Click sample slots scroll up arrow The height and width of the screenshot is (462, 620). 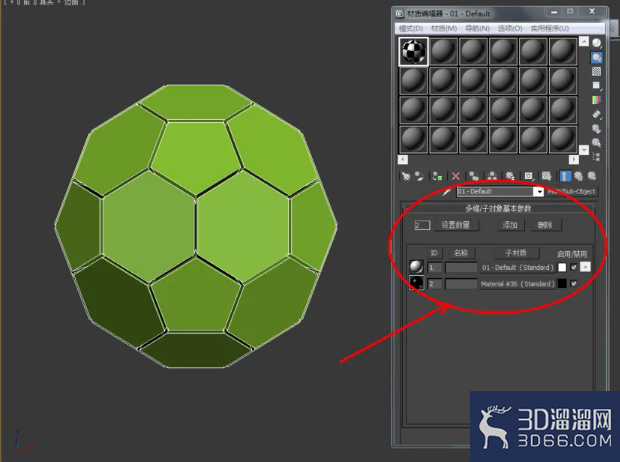click(584, 41)
